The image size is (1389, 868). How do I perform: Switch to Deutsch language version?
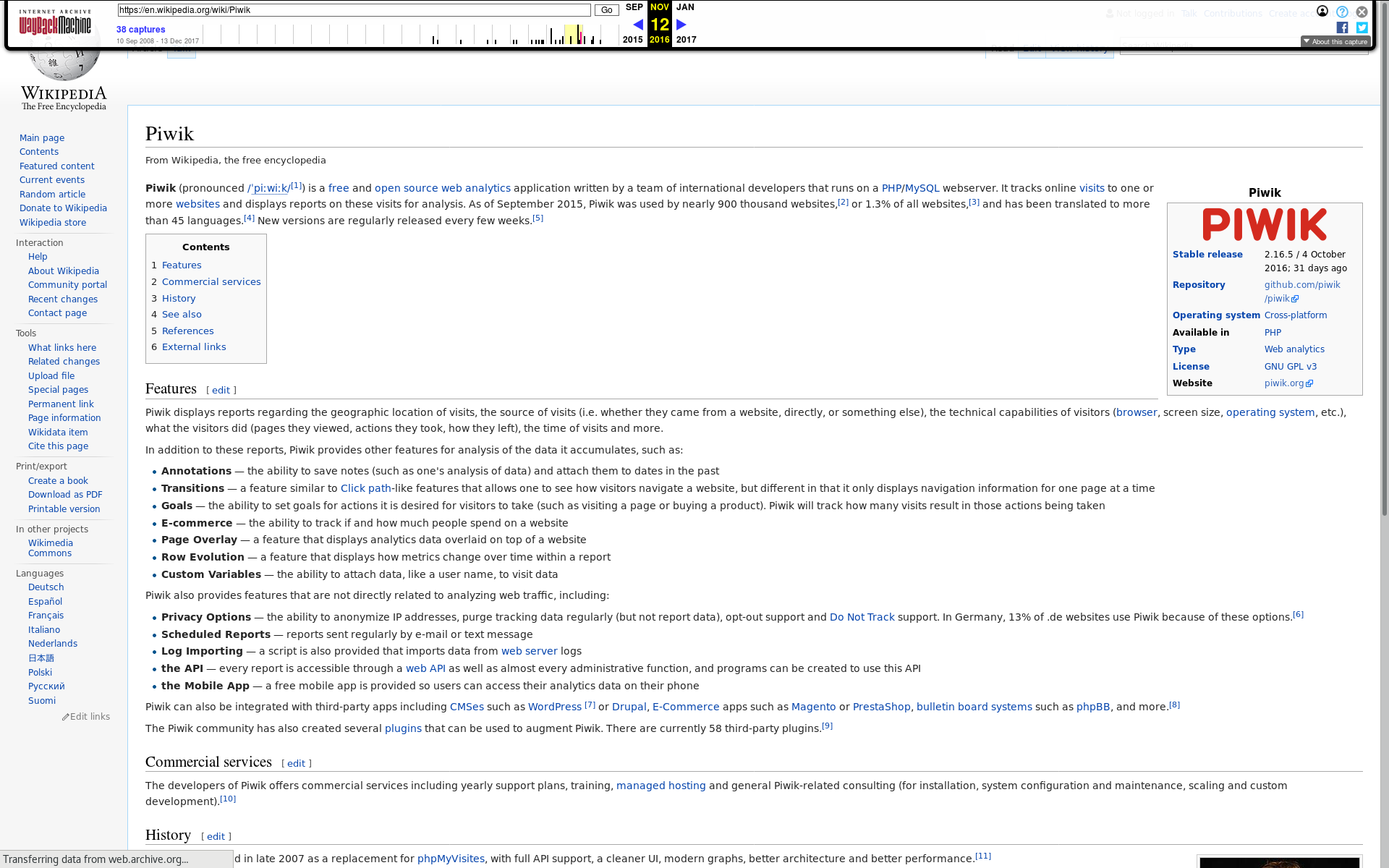pyautogui.click(x=46, y=587)
